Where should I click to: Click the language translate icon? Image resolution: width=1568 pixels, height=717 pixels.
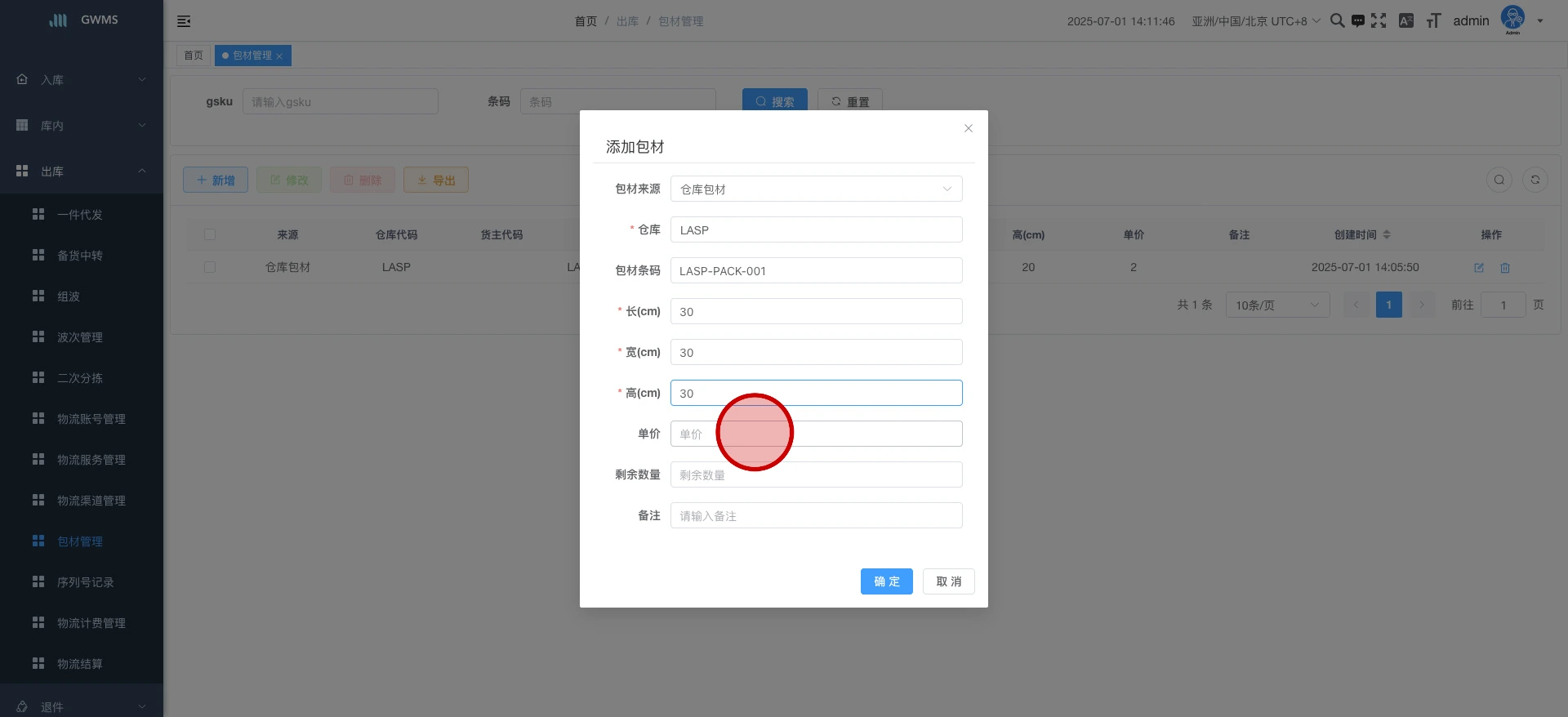(x=1405, y=20)
